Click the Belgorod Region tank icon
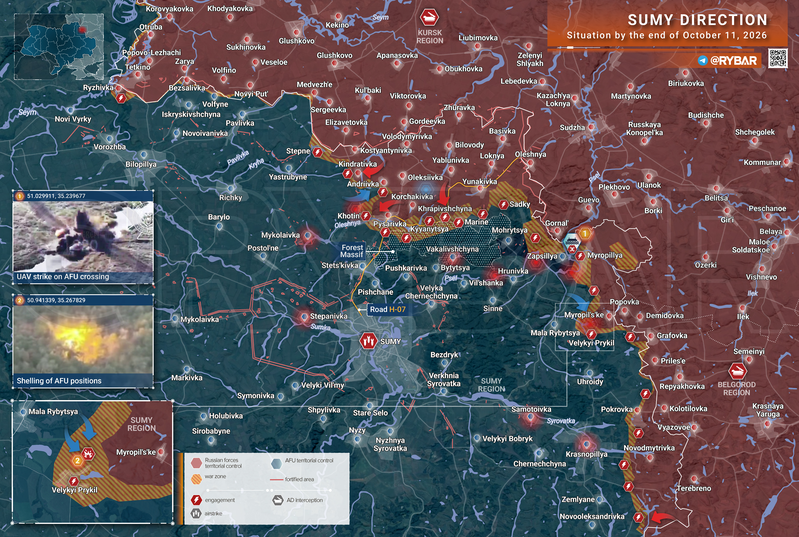Viewport: 799px width, 537px height. pos(737,371)
